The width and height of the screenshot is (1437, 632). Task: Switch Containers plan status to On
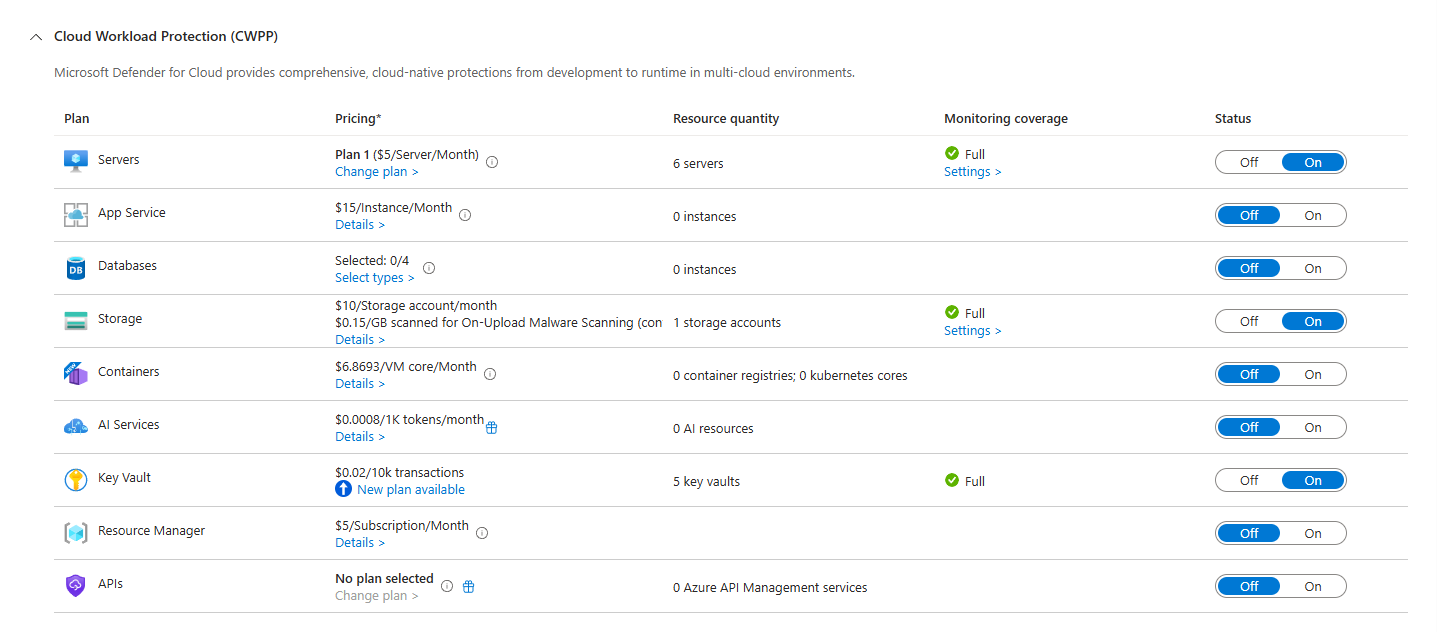click(x=1312, y=374)
